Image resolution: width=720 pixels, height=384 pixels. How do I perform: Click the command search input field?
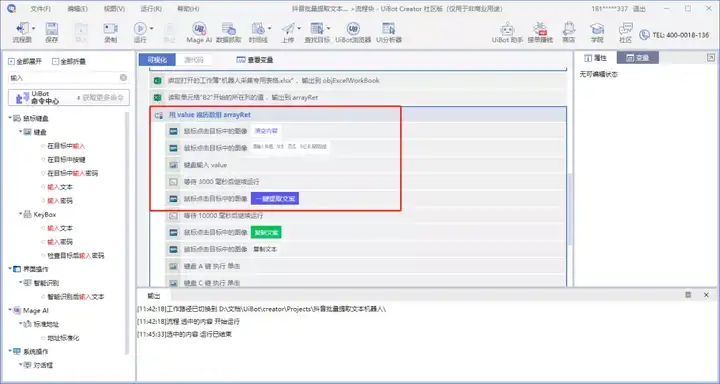click(x=64, y=78)
